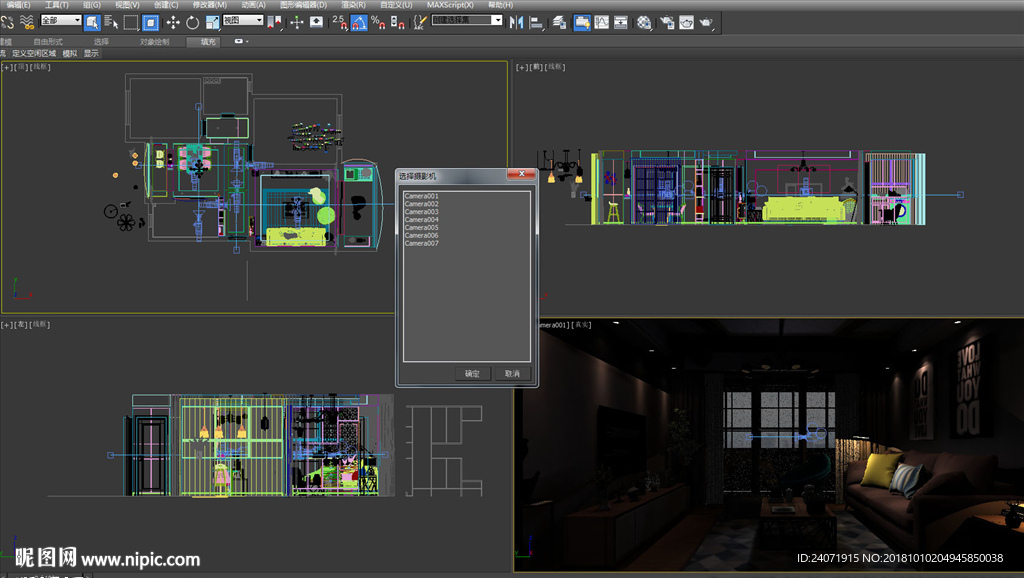The width and height of the screenshot is (1024, 578).
Task: Open the Mirror tool
Action: click(517, 21)
